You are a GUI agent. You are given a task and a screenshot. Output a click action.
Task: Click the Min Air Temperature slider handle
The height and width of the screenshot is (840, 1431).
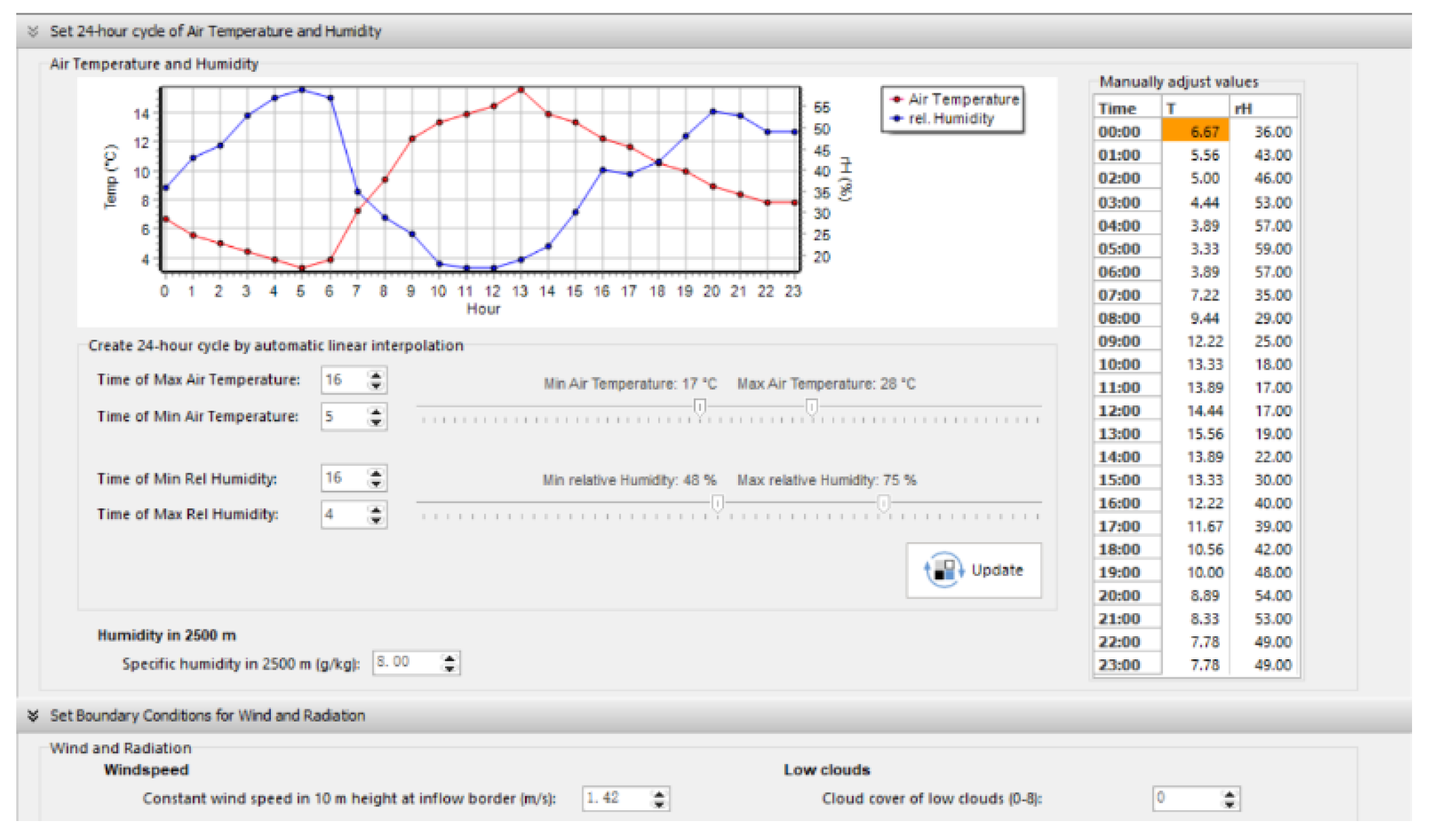700,407
